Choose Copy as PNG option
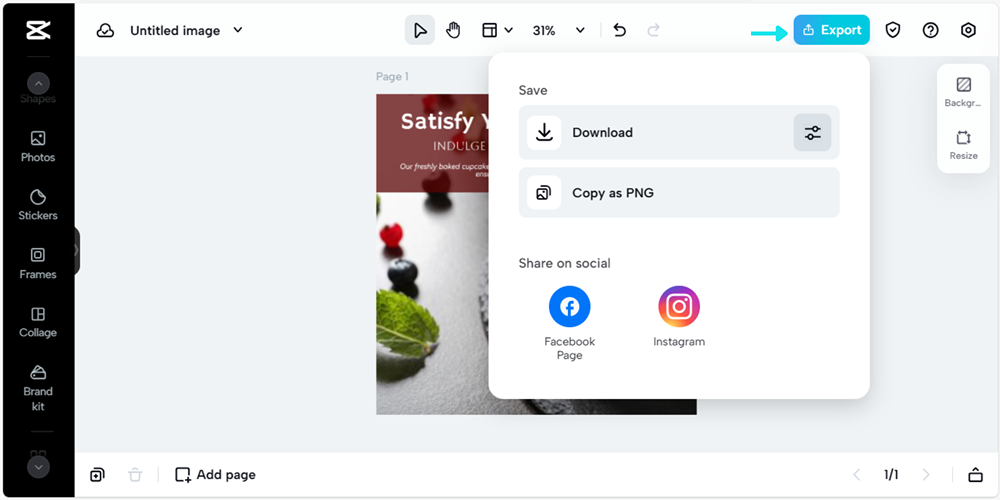 click(x=679, y=193)
